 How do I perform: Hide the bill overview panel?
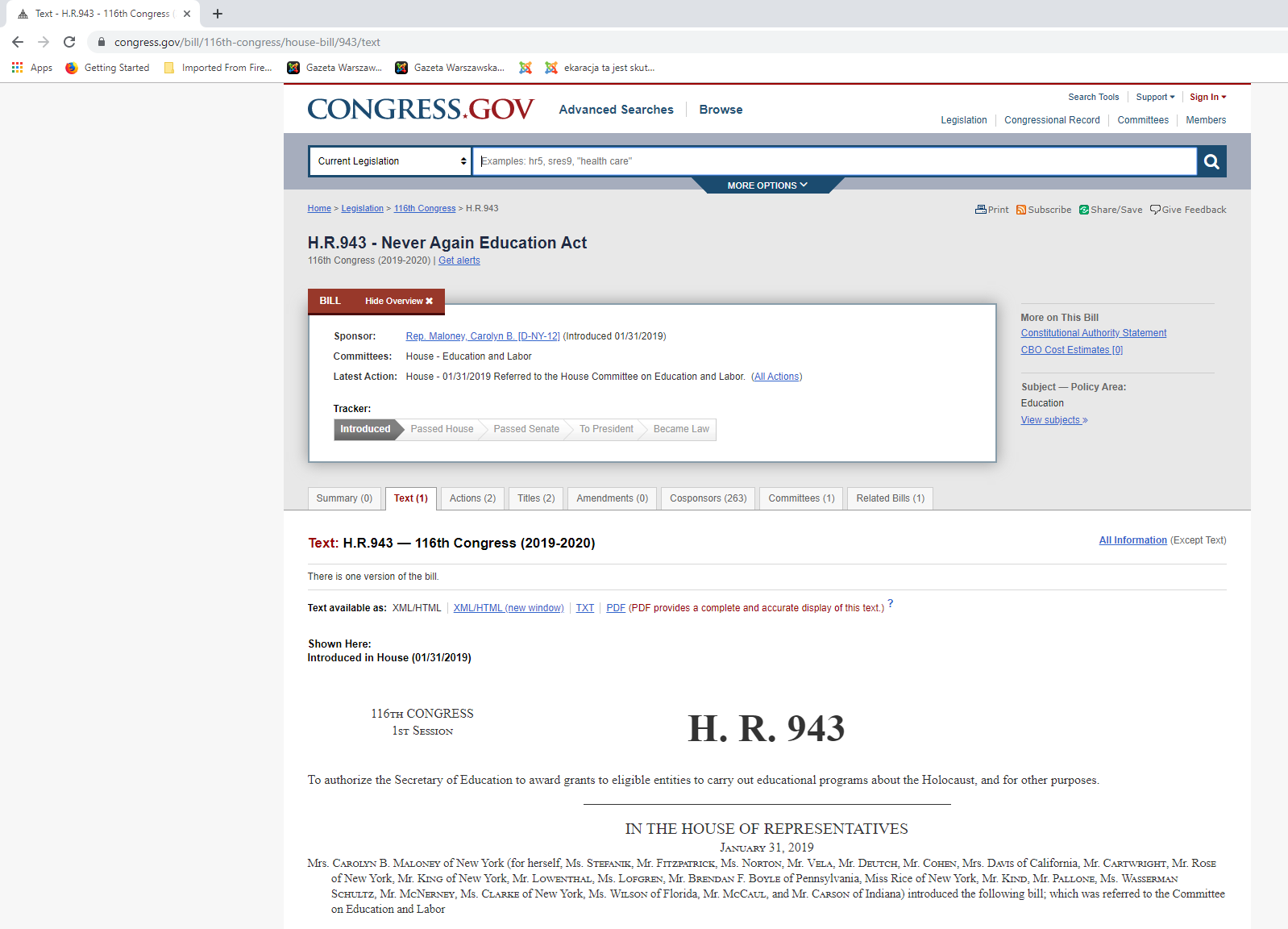[398, 301]
